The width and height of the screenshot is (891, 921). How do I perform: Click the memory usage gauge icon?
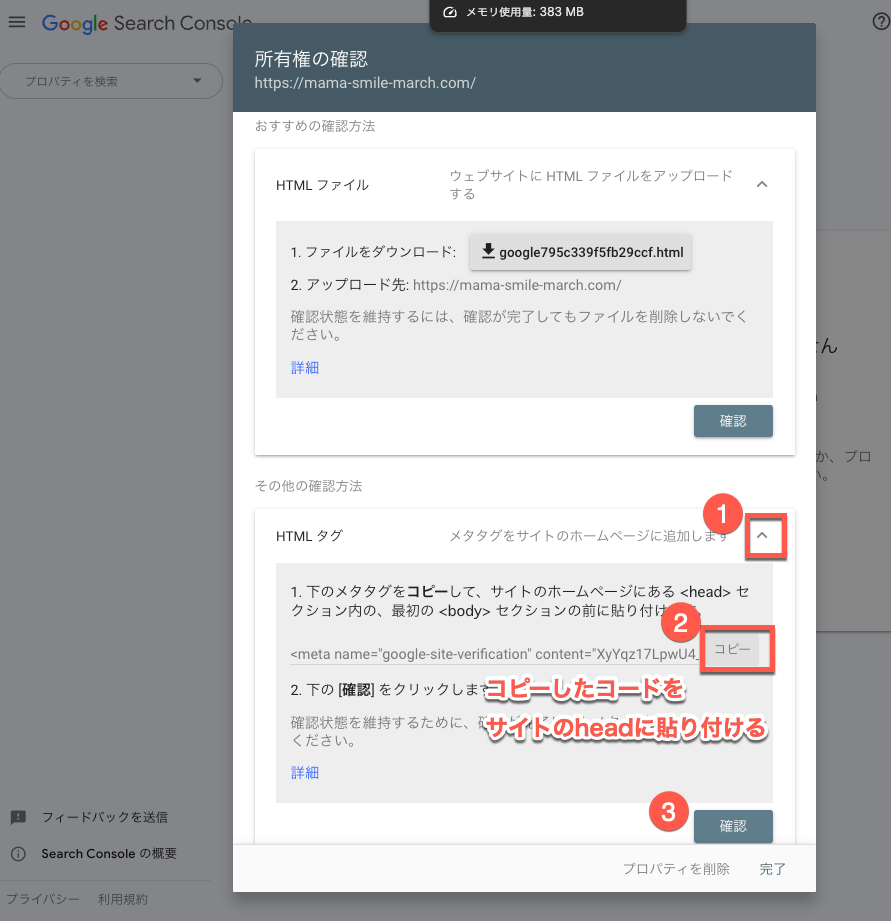(449, 12)
